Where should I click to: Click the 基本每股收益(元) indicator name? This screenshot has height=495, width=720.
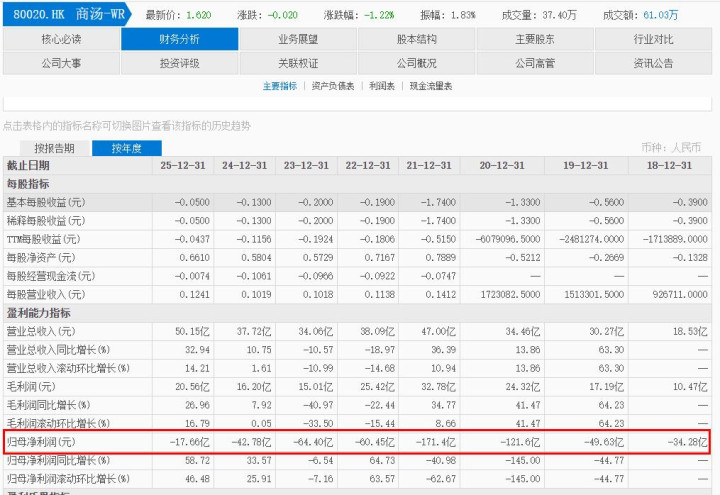pos(44,202)
